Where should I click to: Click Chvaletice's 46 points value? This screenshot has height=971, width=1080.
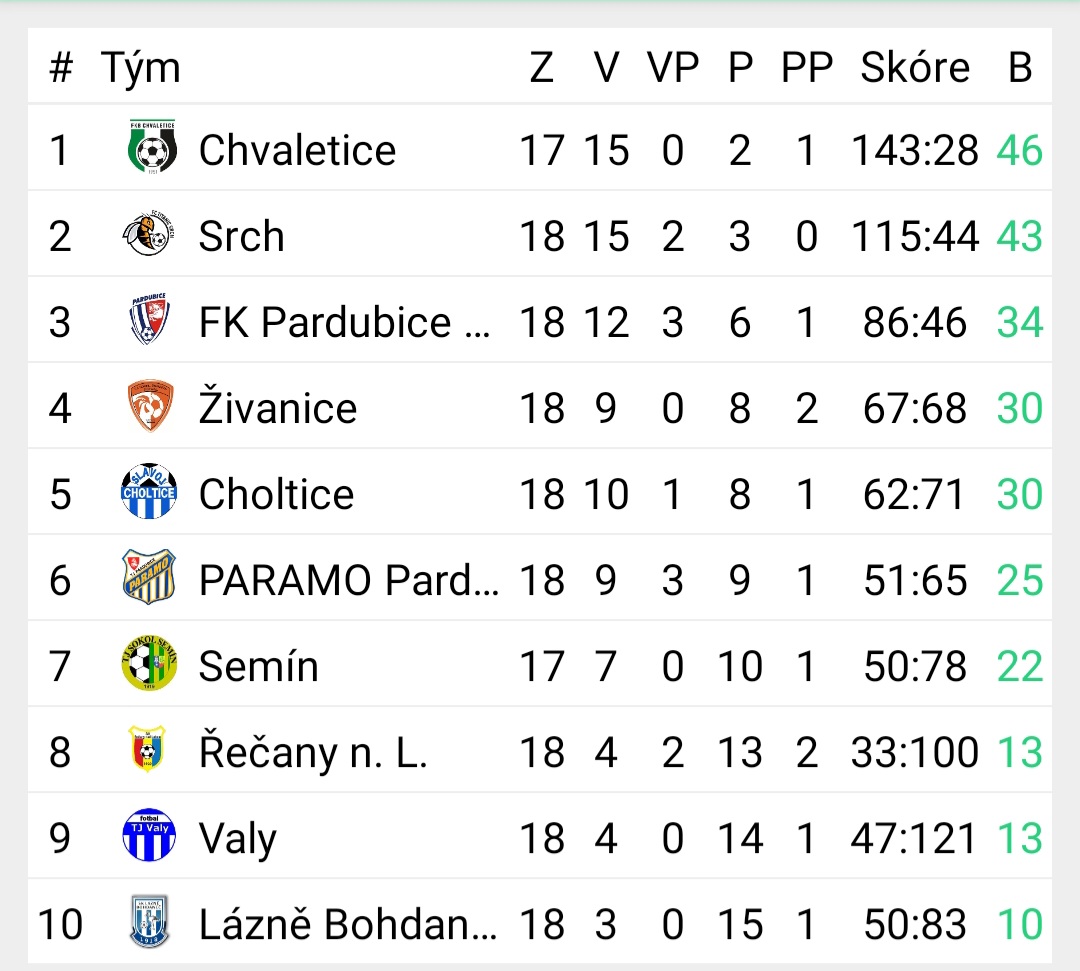(x=1020, y=150)
